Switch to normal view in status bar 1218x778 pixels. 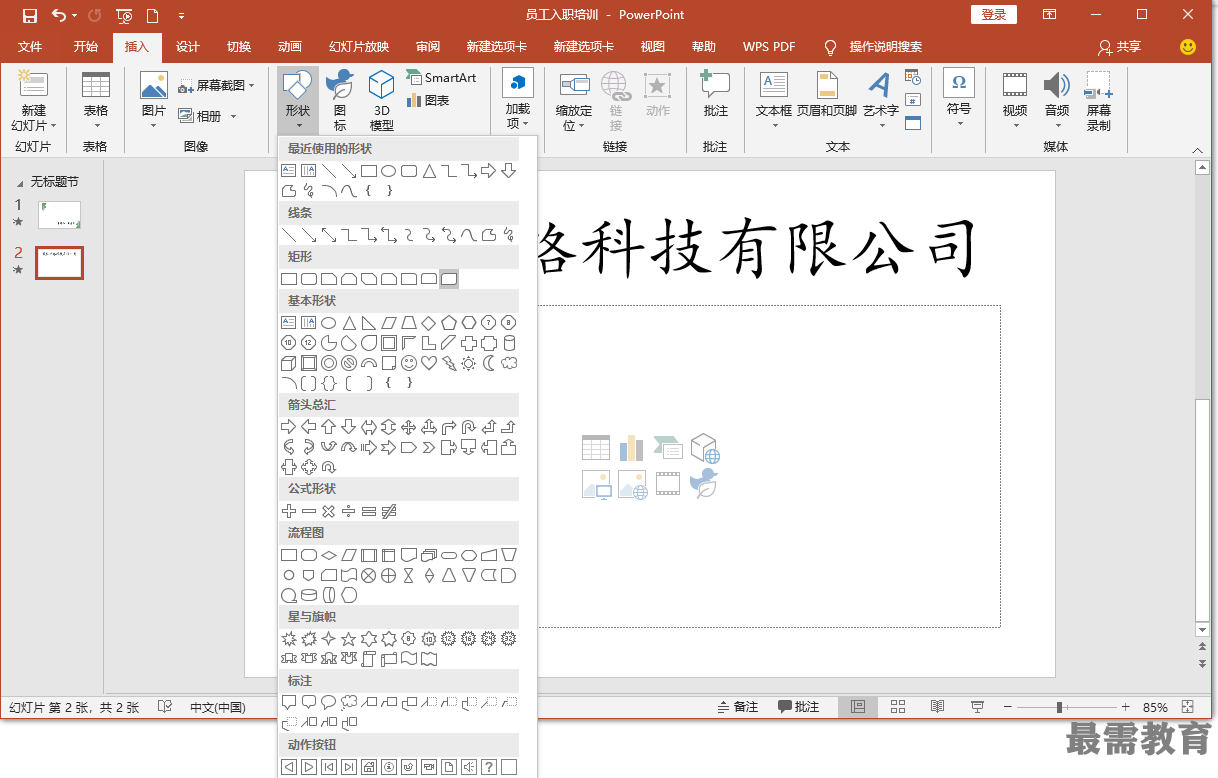(x=858, y=707)
